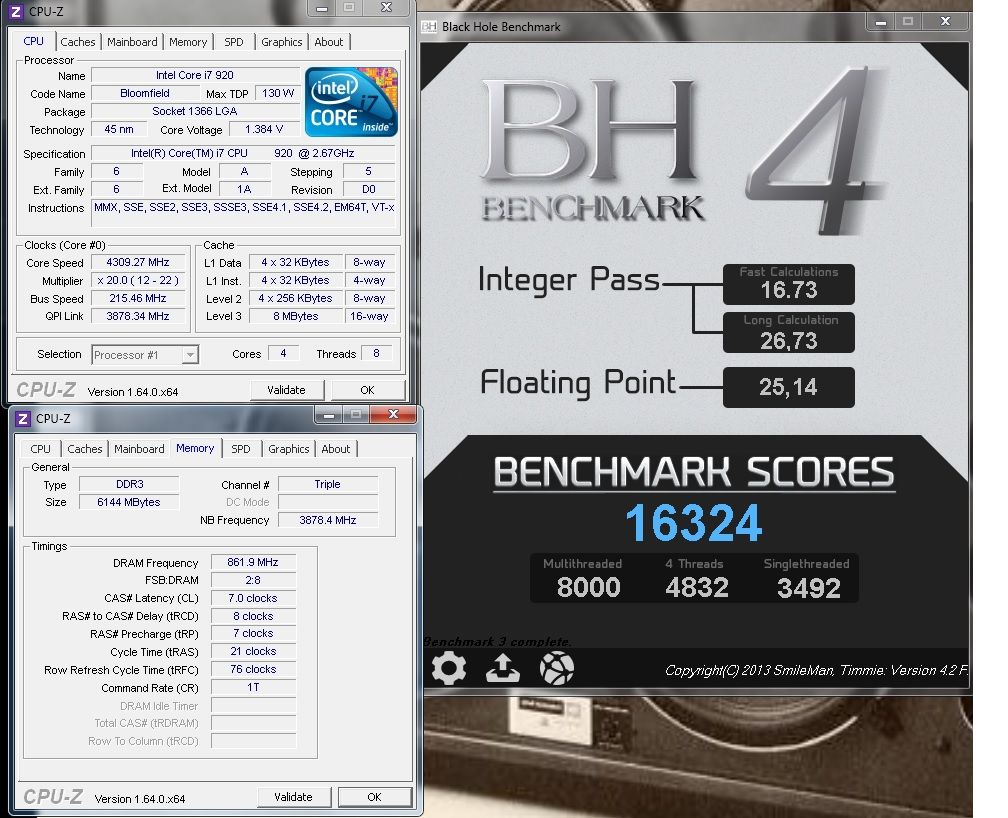
Task: Click the Level 3 cache value 8 MBytes
Action: (x=295, y=316)
